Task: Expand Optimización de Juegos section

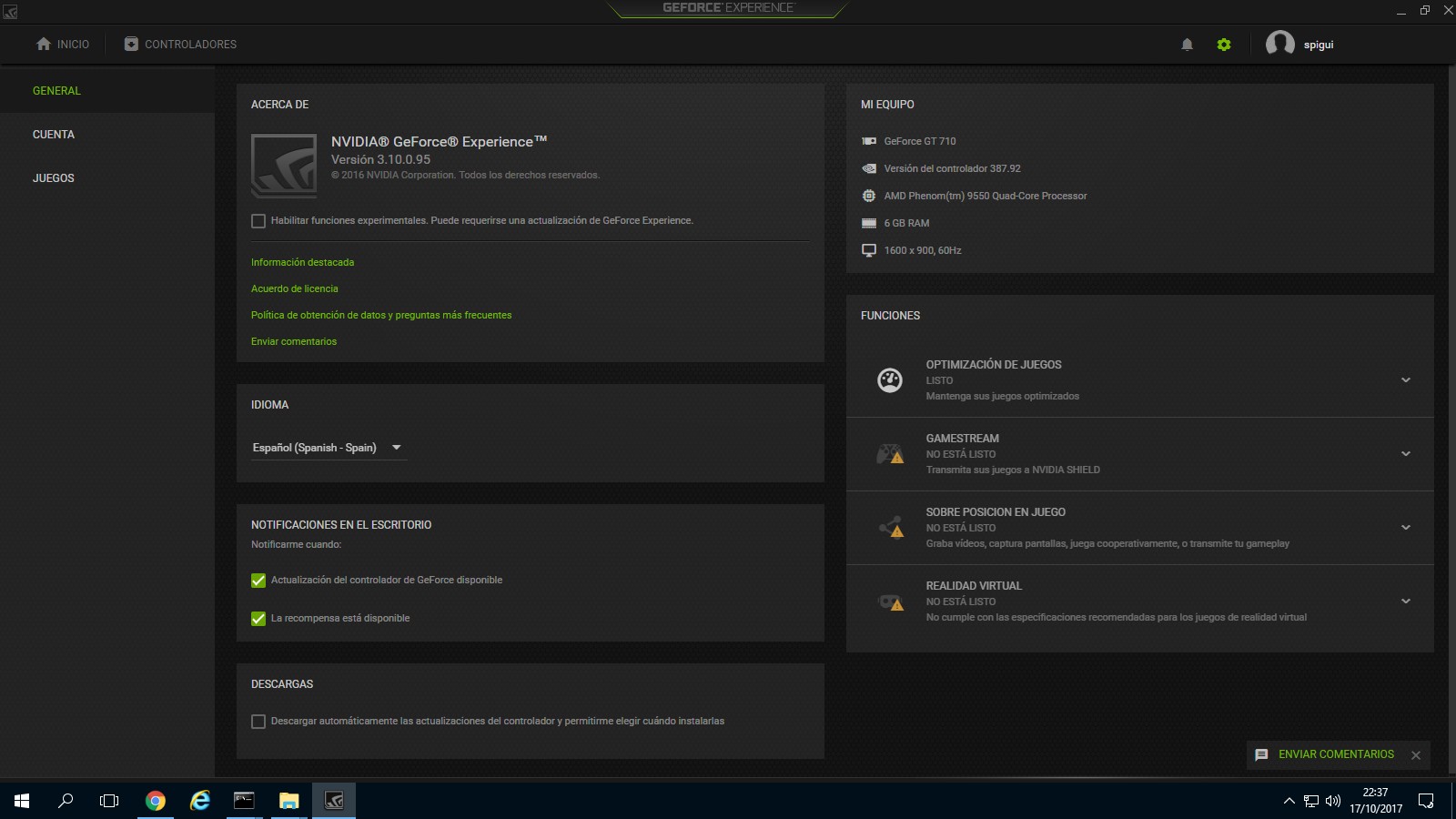Action: 1405,380
